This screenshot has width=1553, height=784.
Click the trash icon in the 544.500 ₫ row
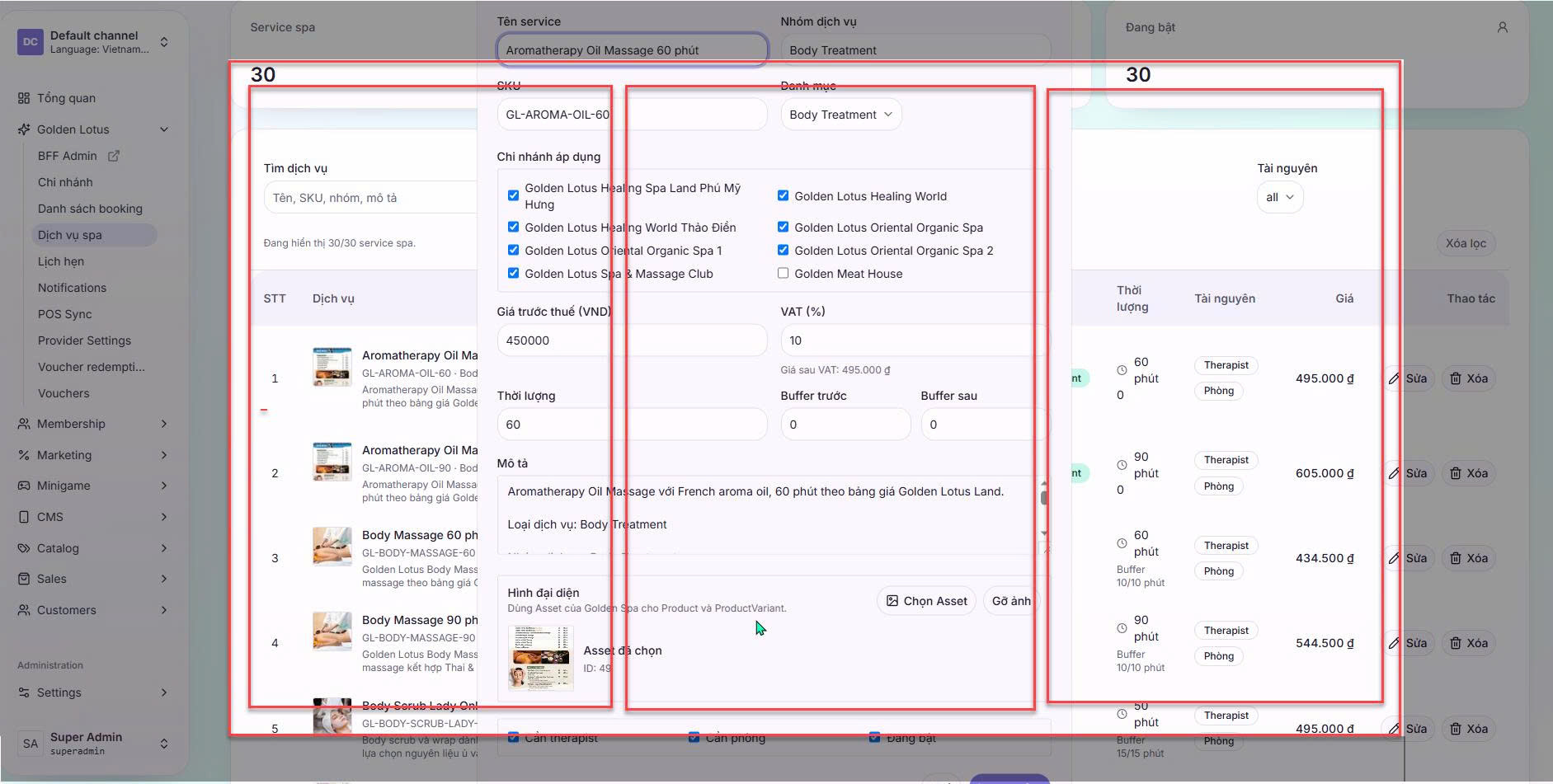[x=1456, y=643]
